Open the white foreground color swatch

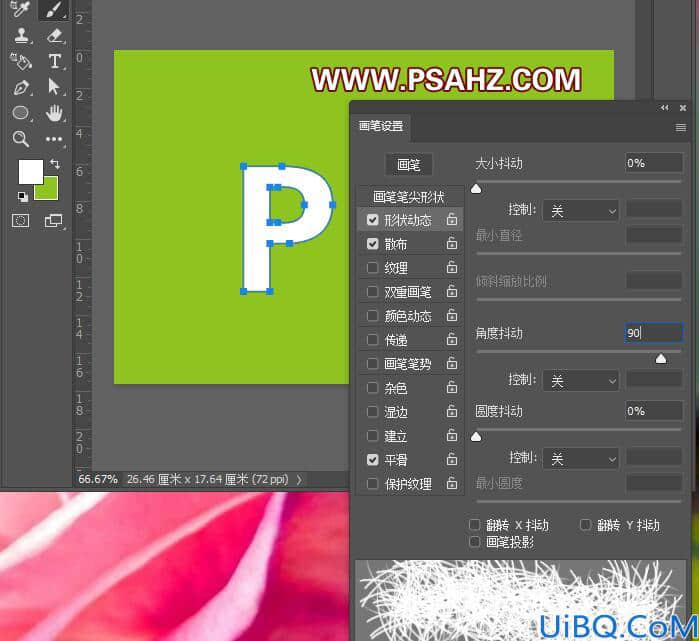click(30, 172)
